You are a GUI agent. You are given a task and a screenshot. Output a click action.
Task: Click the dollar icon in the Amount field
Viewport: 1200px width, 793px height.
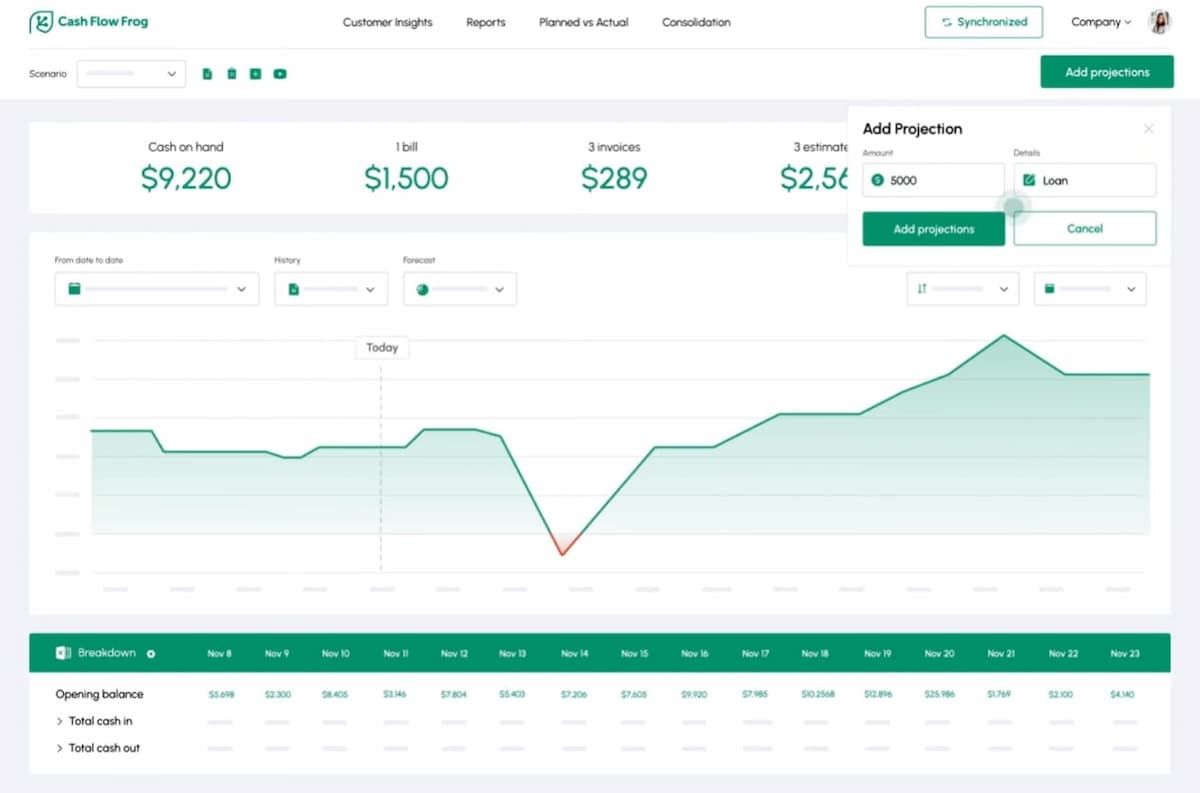tap(878, 180)
